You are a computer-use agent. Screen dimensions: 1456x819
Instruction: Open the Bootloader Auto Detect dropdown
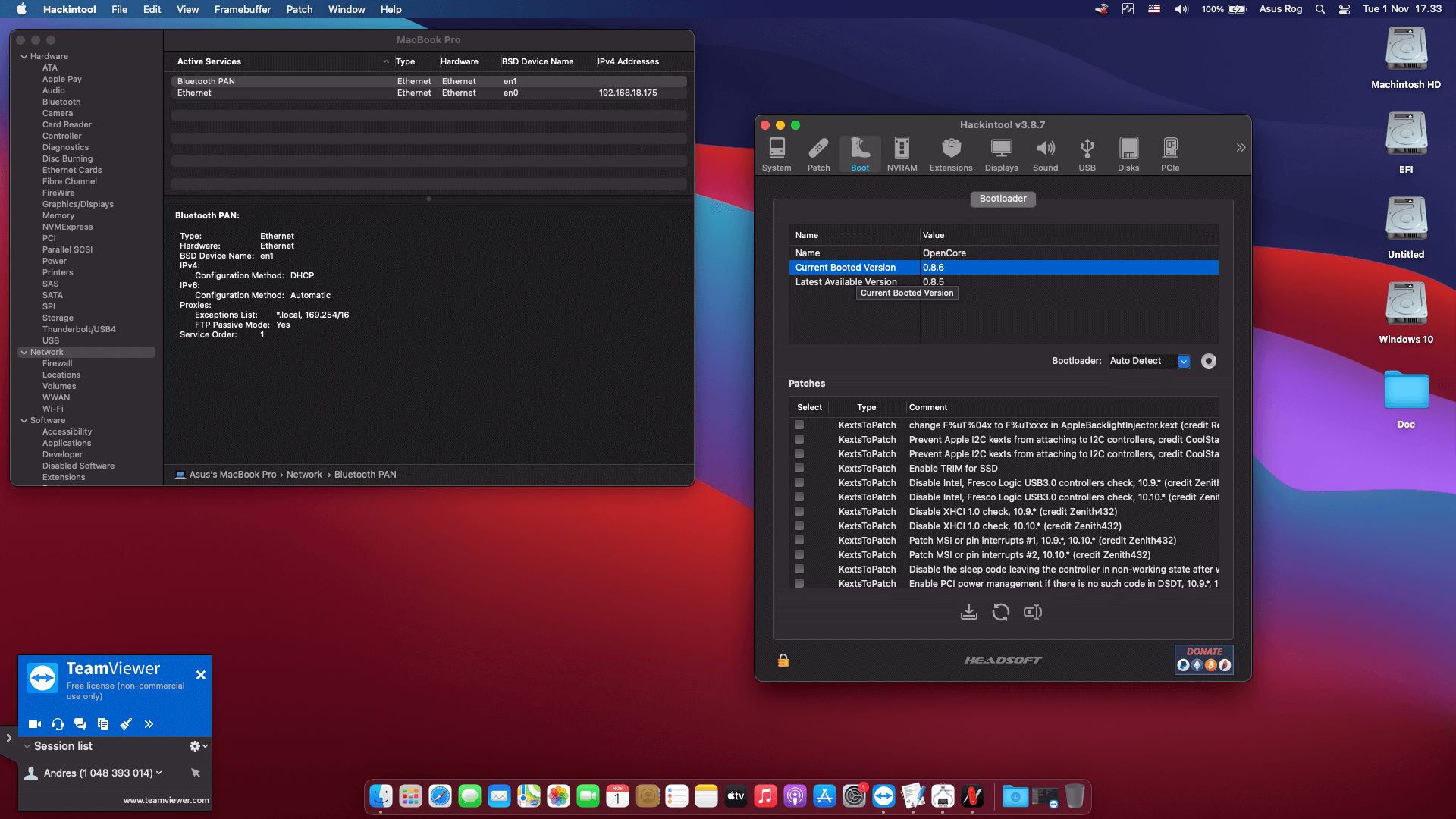pyautogui.click(x=1184, y=362)
